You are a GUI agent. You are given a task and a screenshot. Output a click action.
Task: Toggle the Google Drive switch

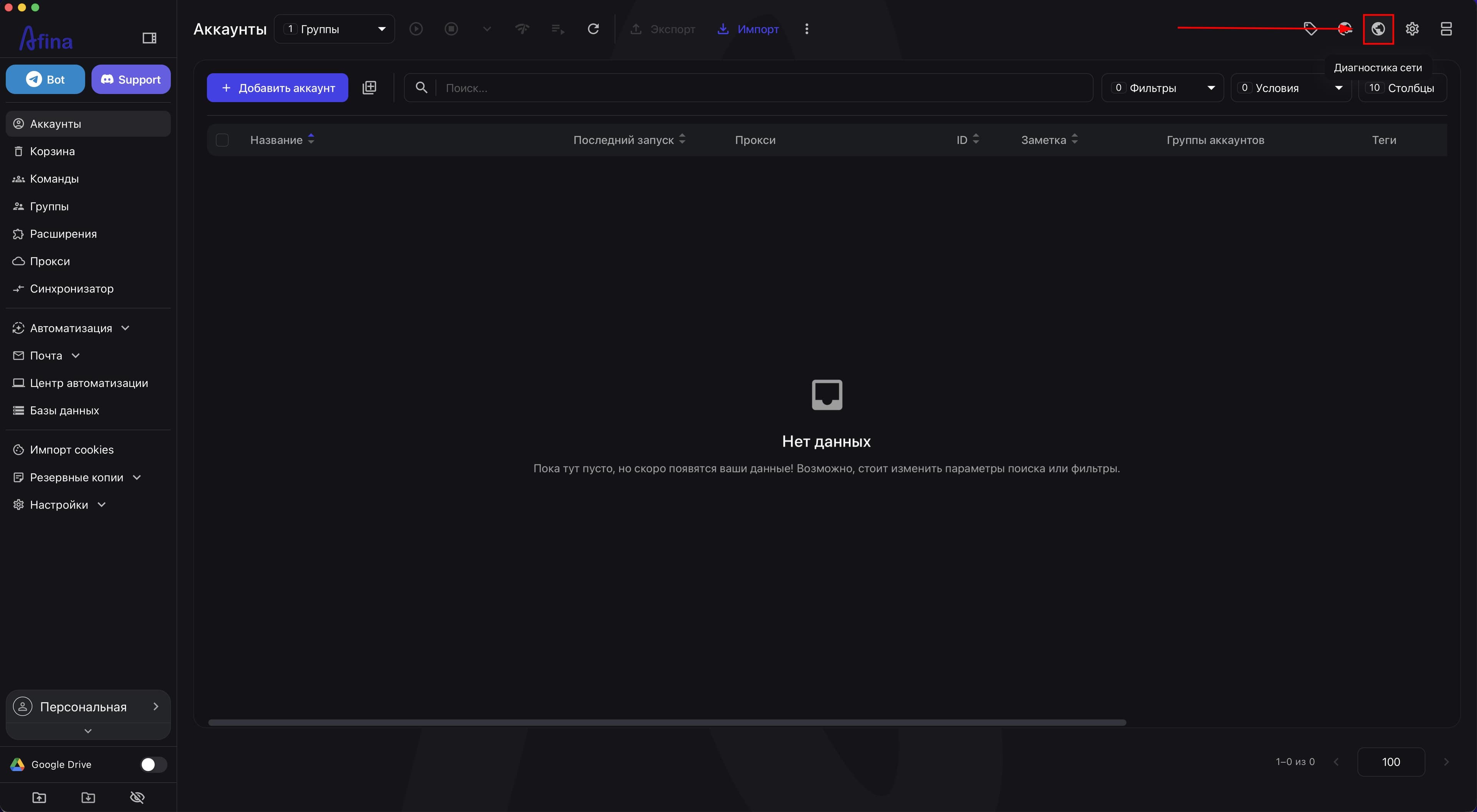click(x=153, y=764)
